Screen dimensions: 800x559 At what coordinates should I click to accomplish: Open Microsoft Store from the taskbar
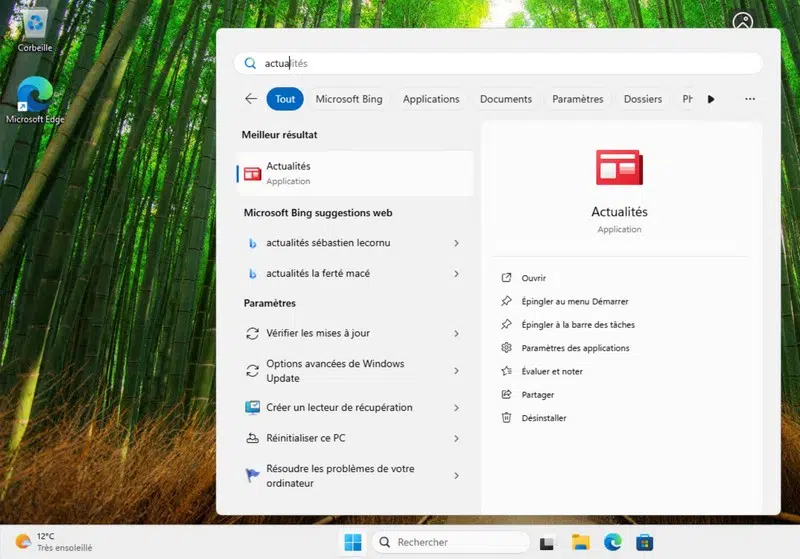click(x=645, y=542)
